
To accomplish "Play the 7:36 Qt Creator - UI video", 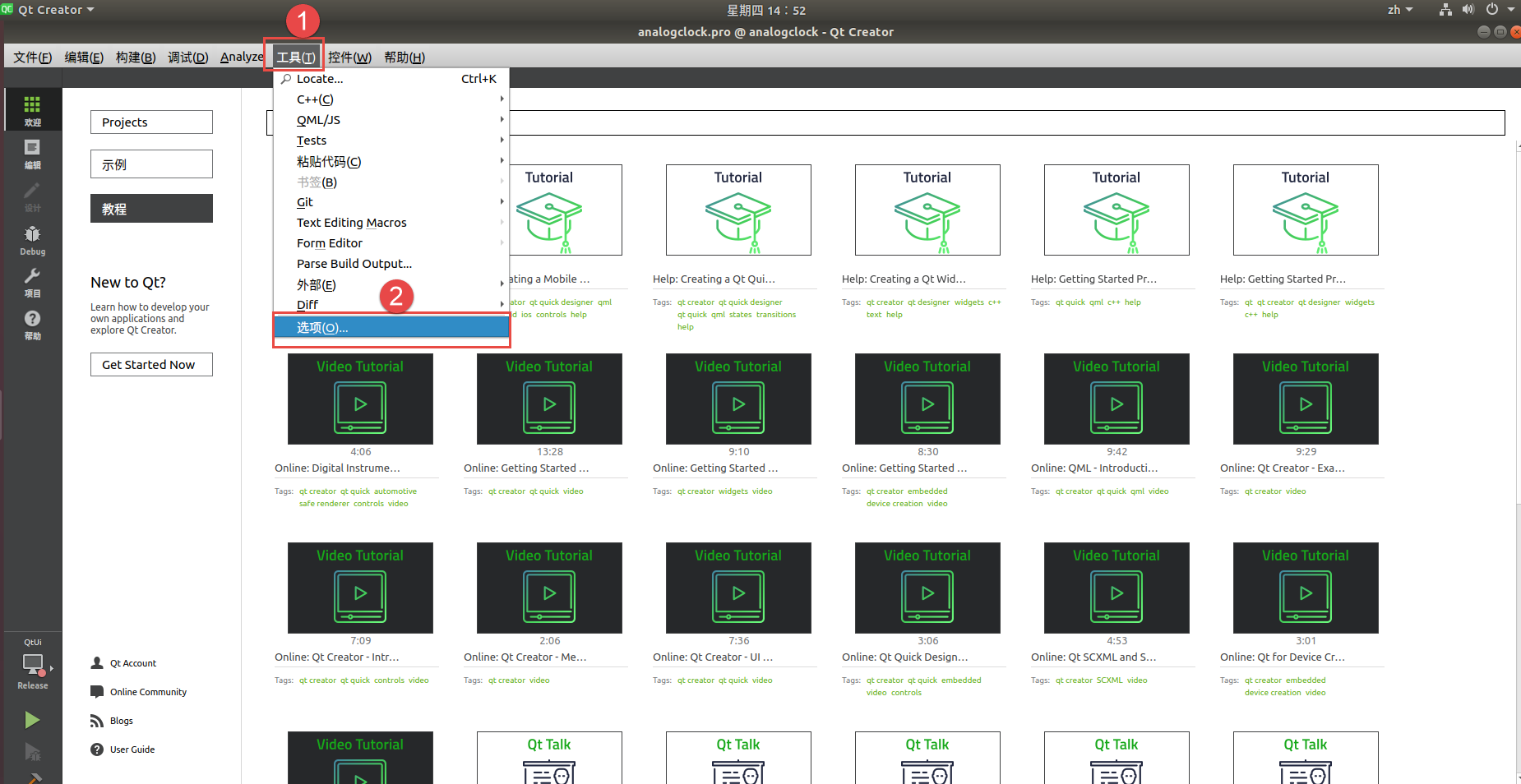I will tap(738, 588).
